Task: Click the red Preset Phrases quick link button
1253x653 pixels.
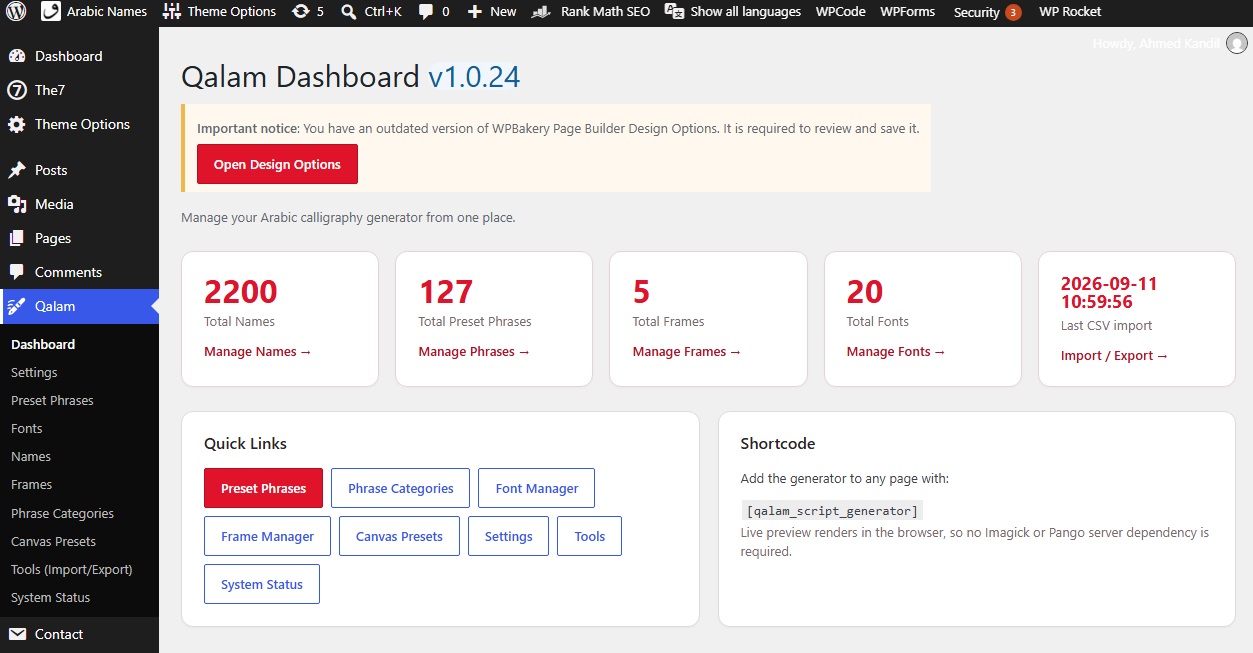Action: click(263, 488)
